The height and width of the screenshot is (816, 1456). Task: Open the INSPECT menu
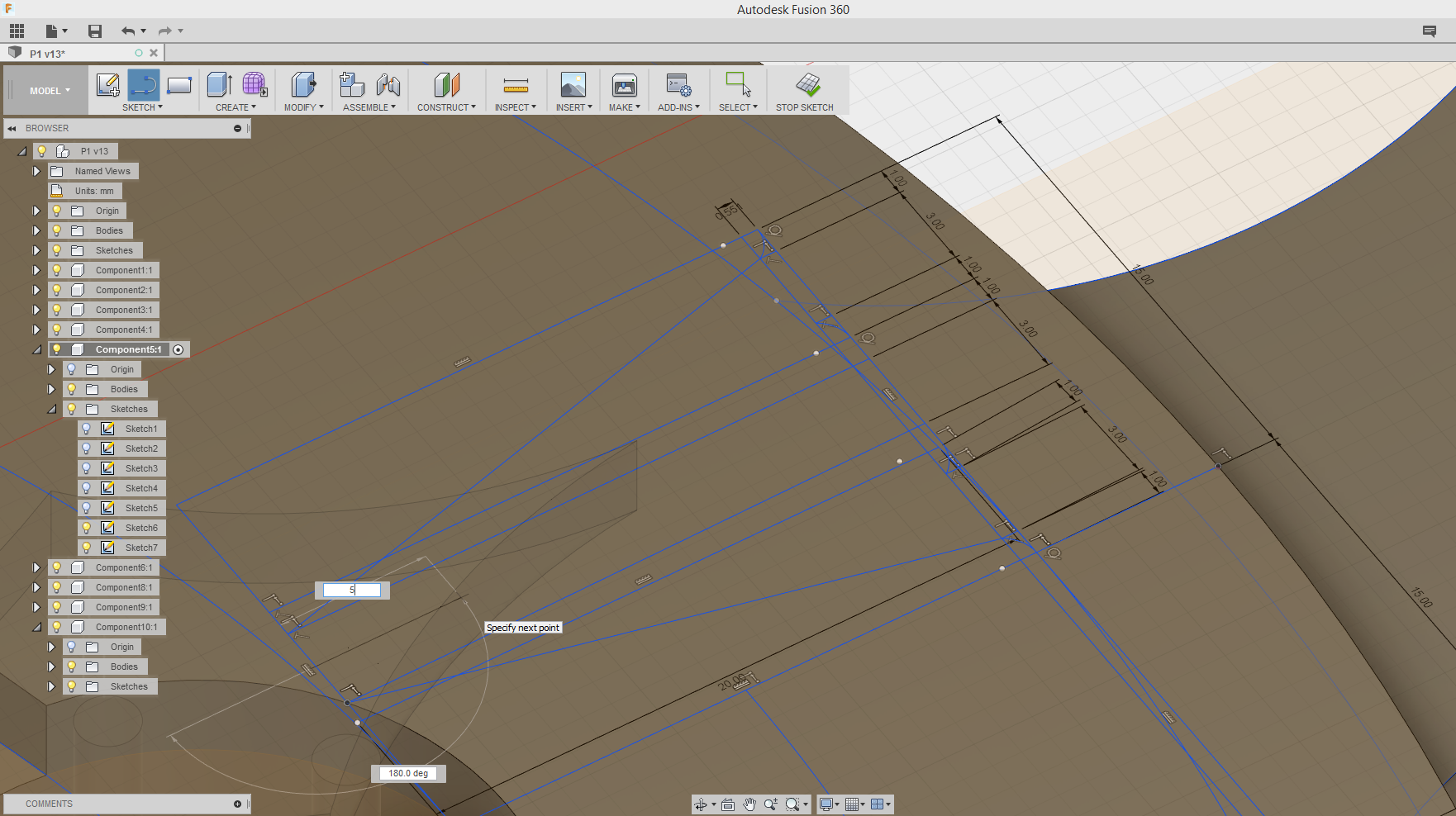[516, 107]
